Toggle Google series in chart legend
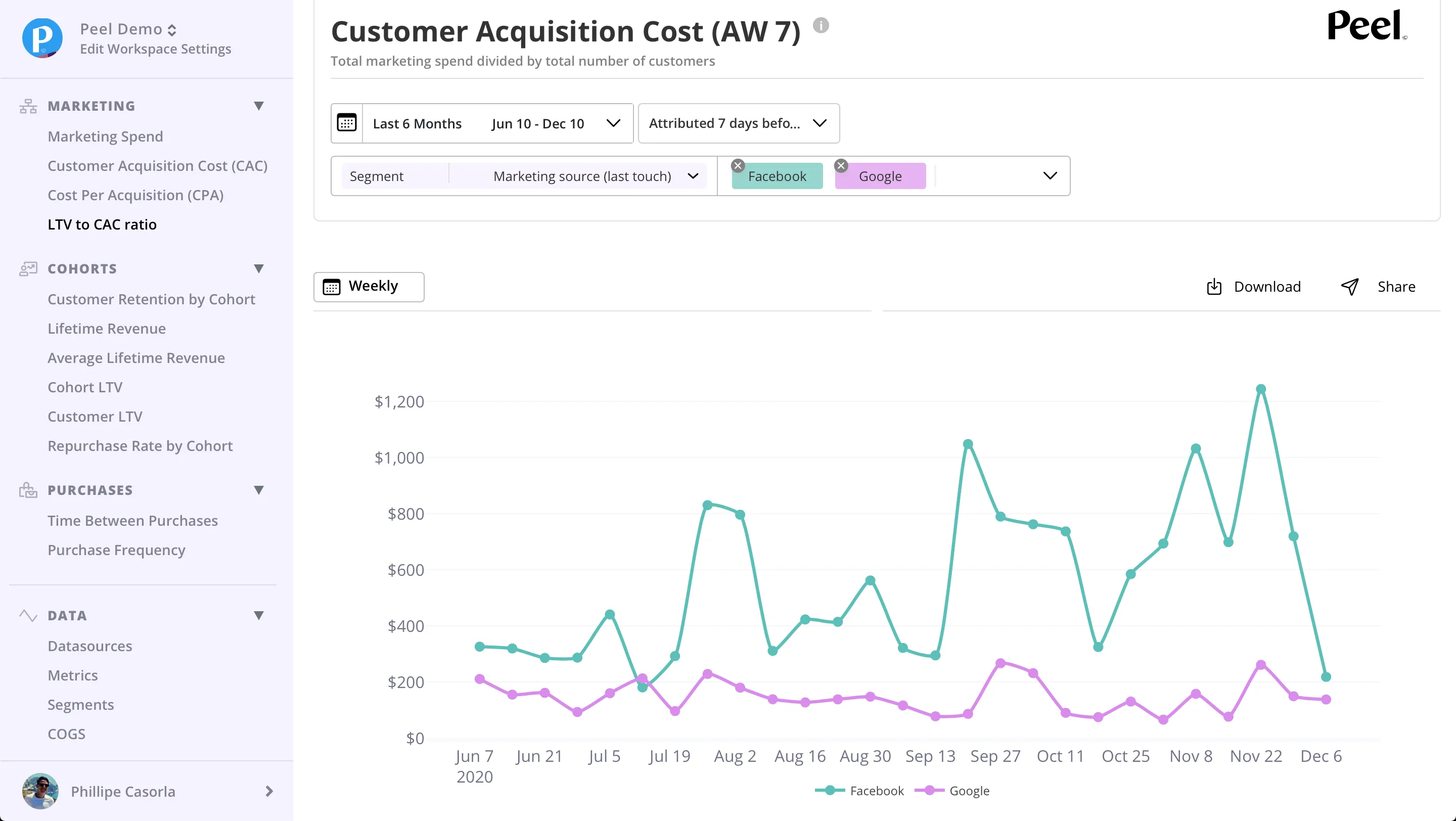This screenshot has height=821, width=1456. point(952,791)
